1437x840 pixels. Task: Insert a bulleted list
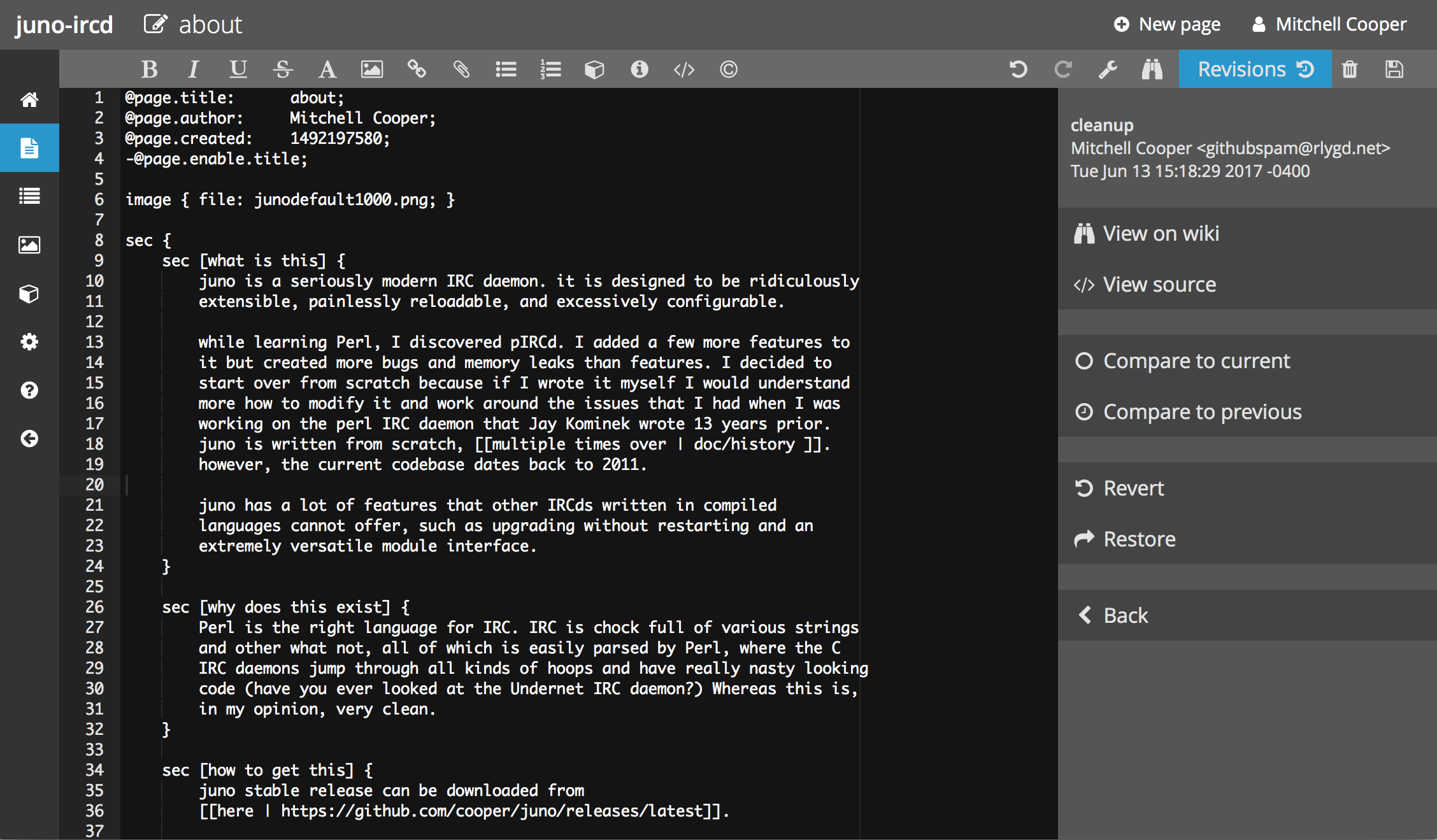pyautogui.click(x=506, y=69)
